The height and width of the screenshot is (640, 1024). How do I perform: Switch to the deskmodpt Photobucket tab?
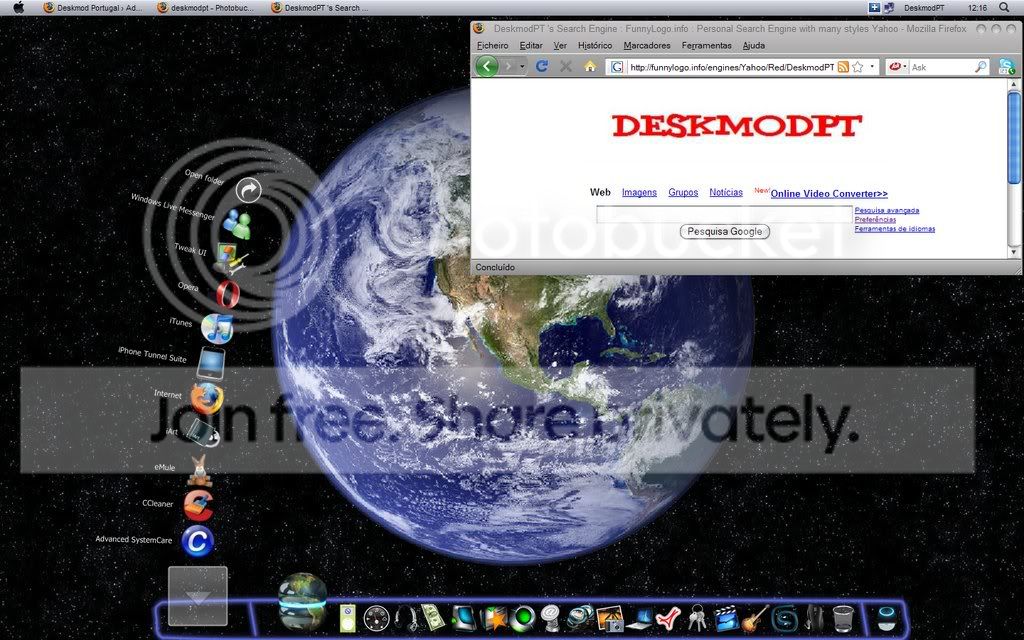point(205,7)
